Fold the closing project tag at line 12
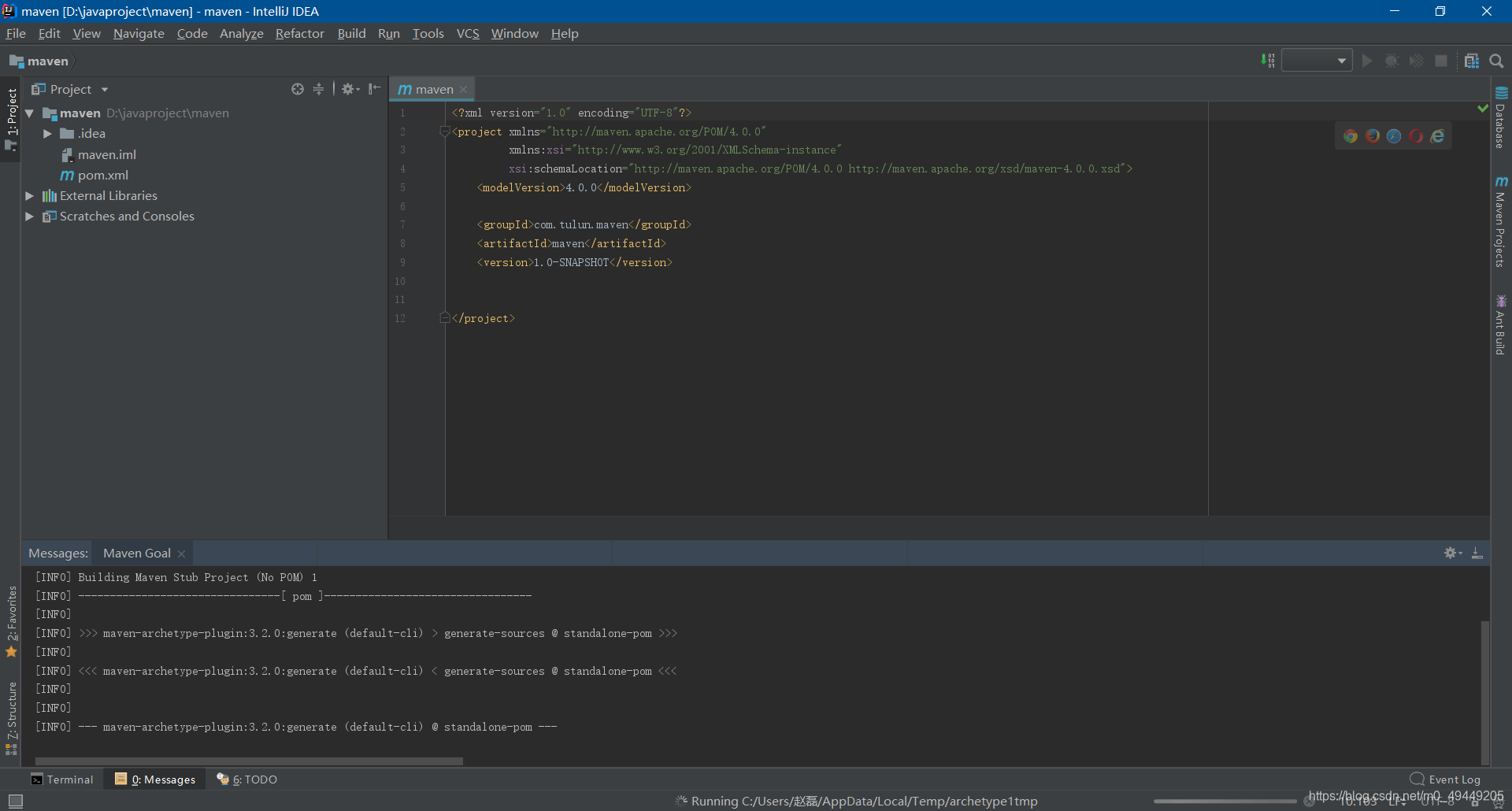This screenshot has width=1512, height=811. pos(445,318)
